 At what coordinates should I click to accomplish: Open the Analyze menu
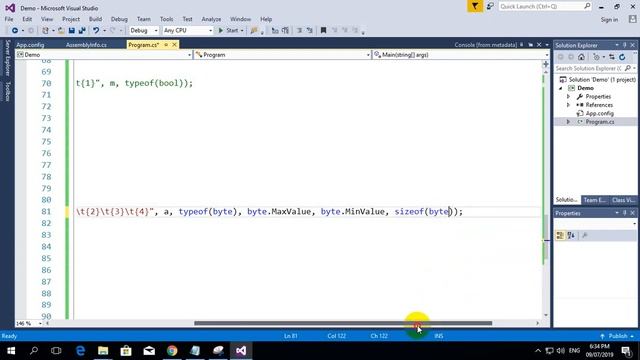(211, 19)
